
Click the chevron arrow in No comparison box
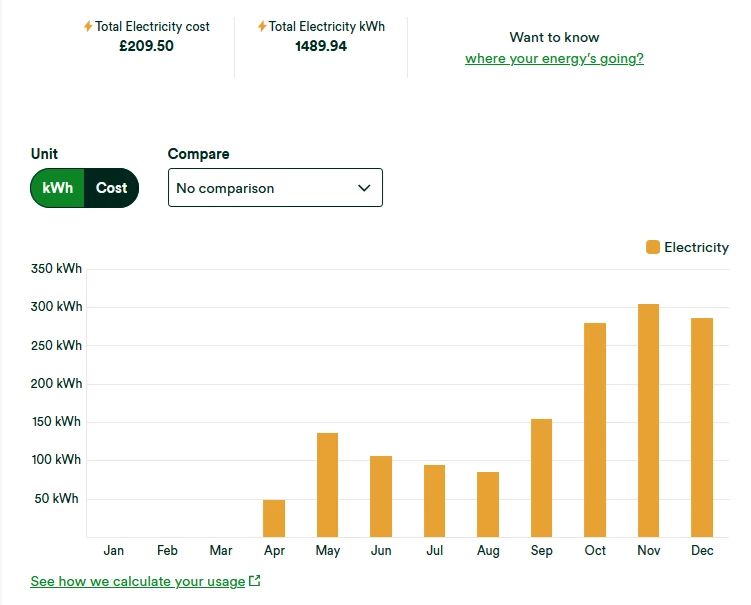pos(364,188)
